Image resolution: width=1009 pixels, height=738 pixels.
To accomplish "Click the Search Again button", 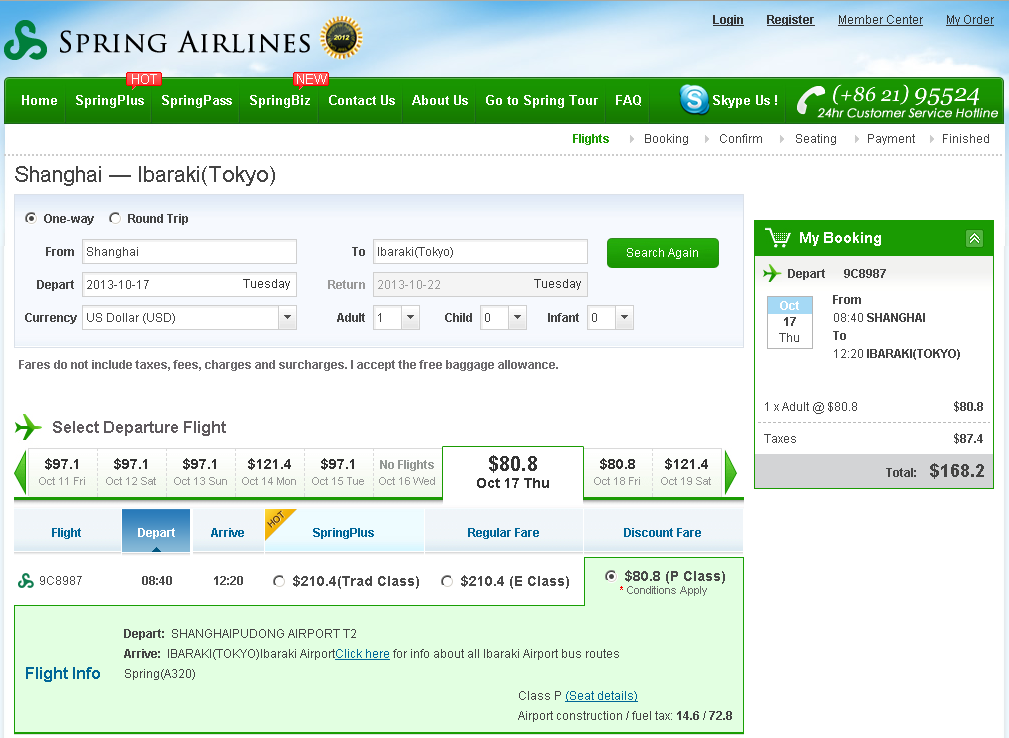I will point(662,253).
